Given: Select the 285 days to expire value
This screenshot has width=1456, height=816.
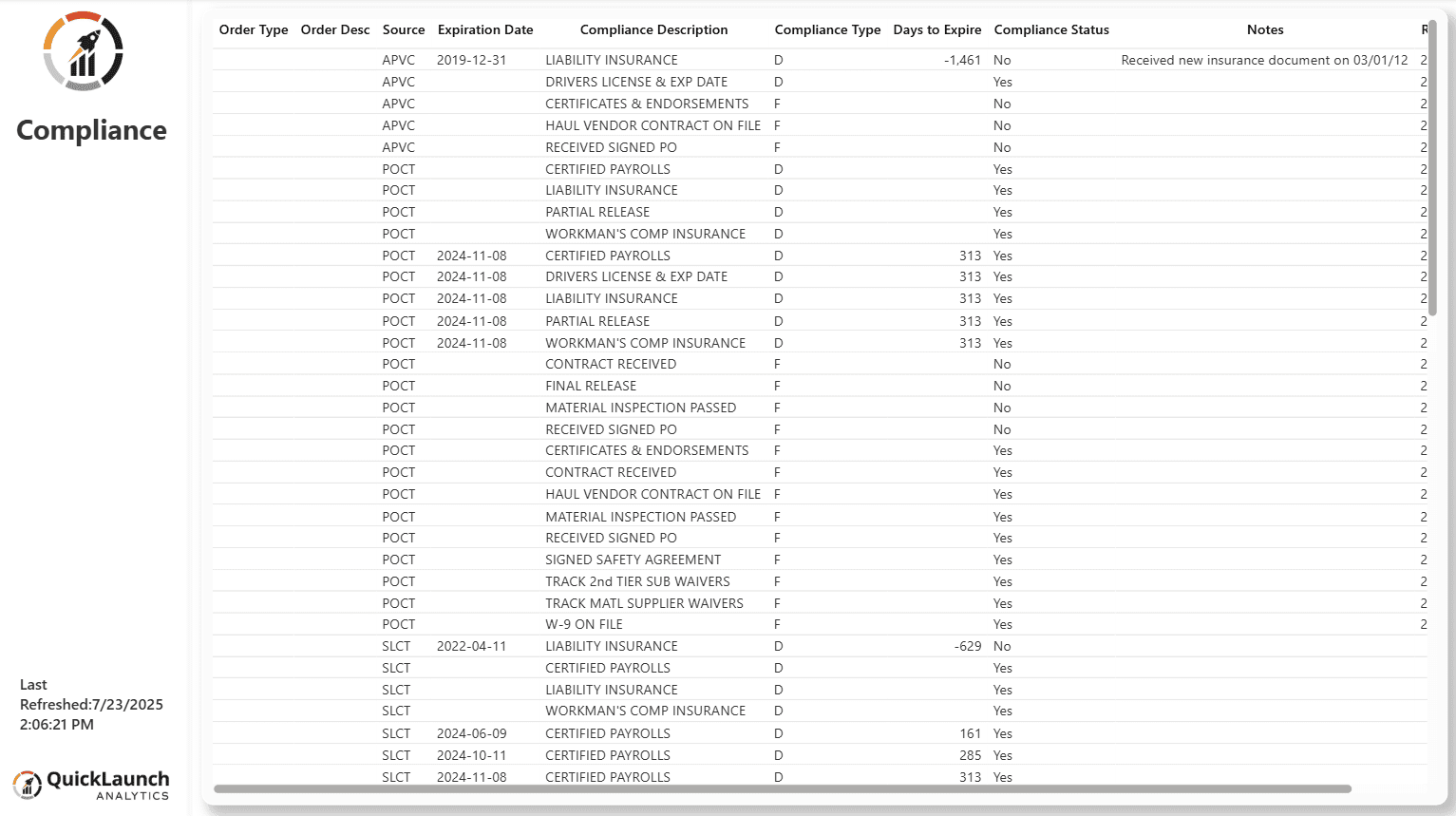Looking at the screenshot, I should pyautogui.click(x=971, y=755).
